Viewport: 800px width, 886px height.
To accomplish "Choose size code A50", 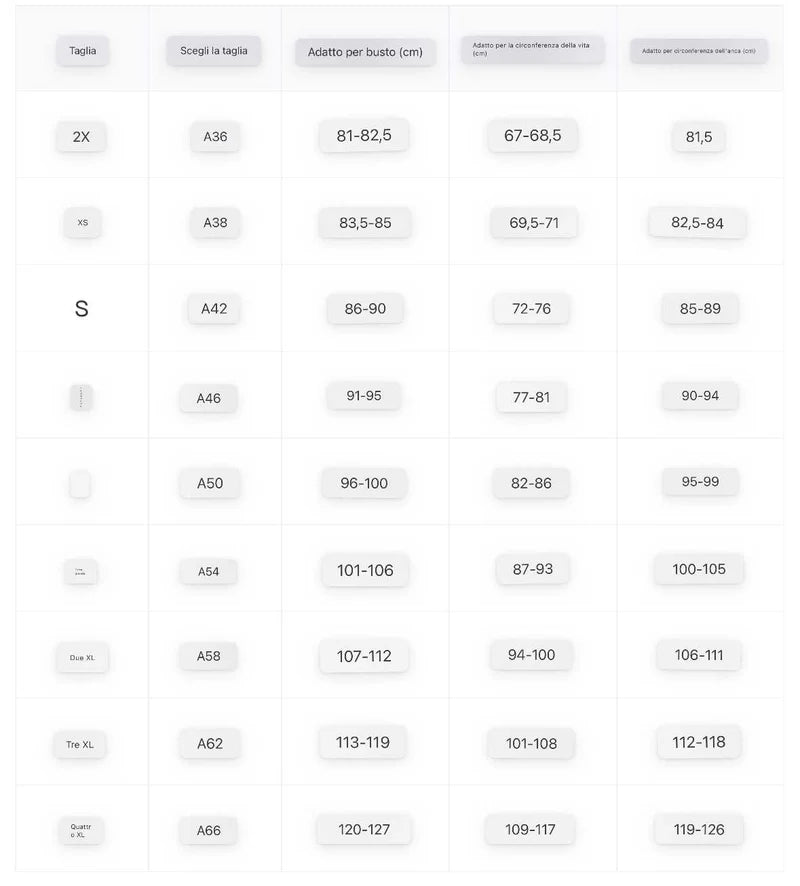I will (210, 483).
